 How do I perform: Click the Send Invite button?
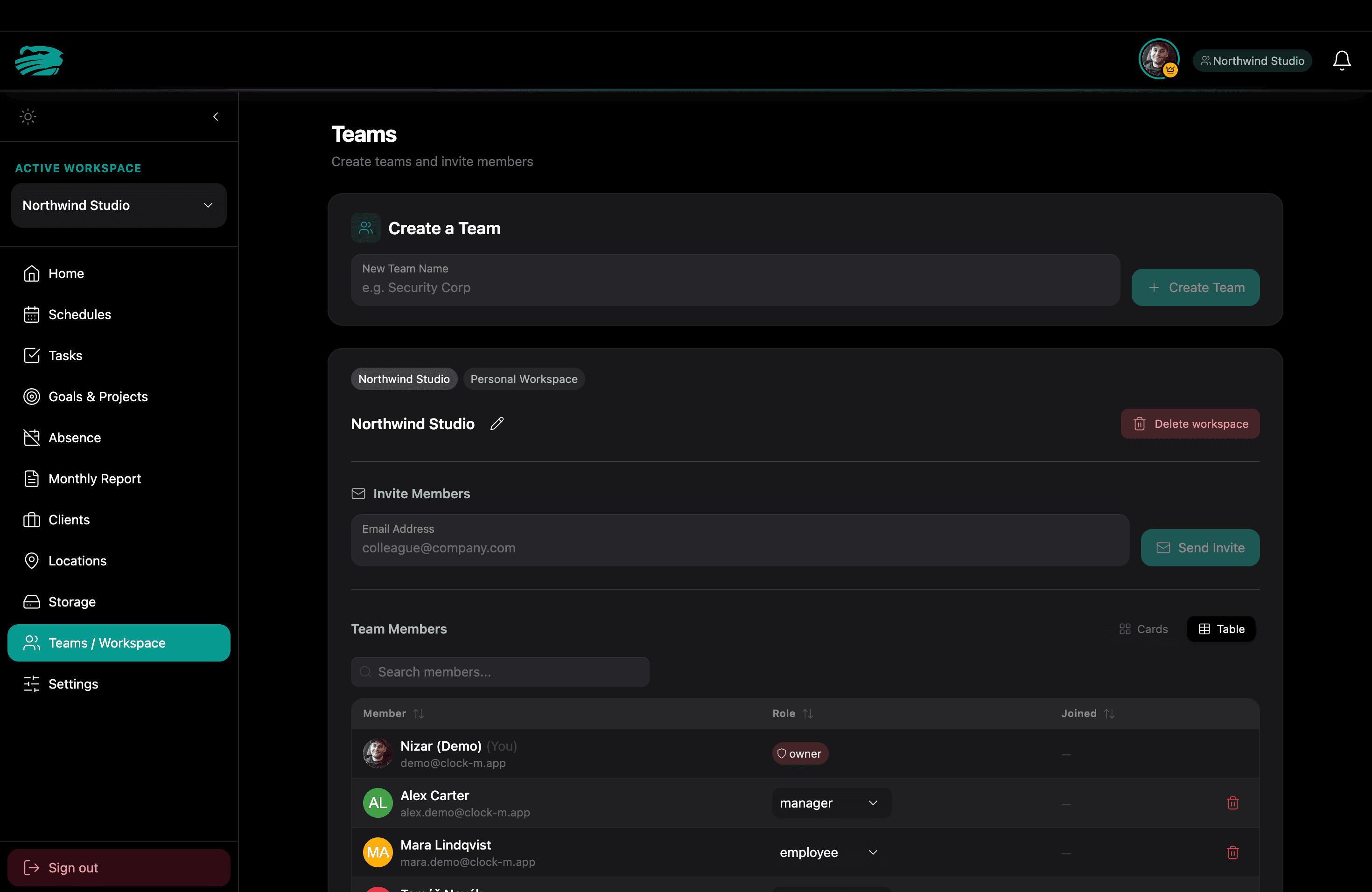[x=1200, y=547]
